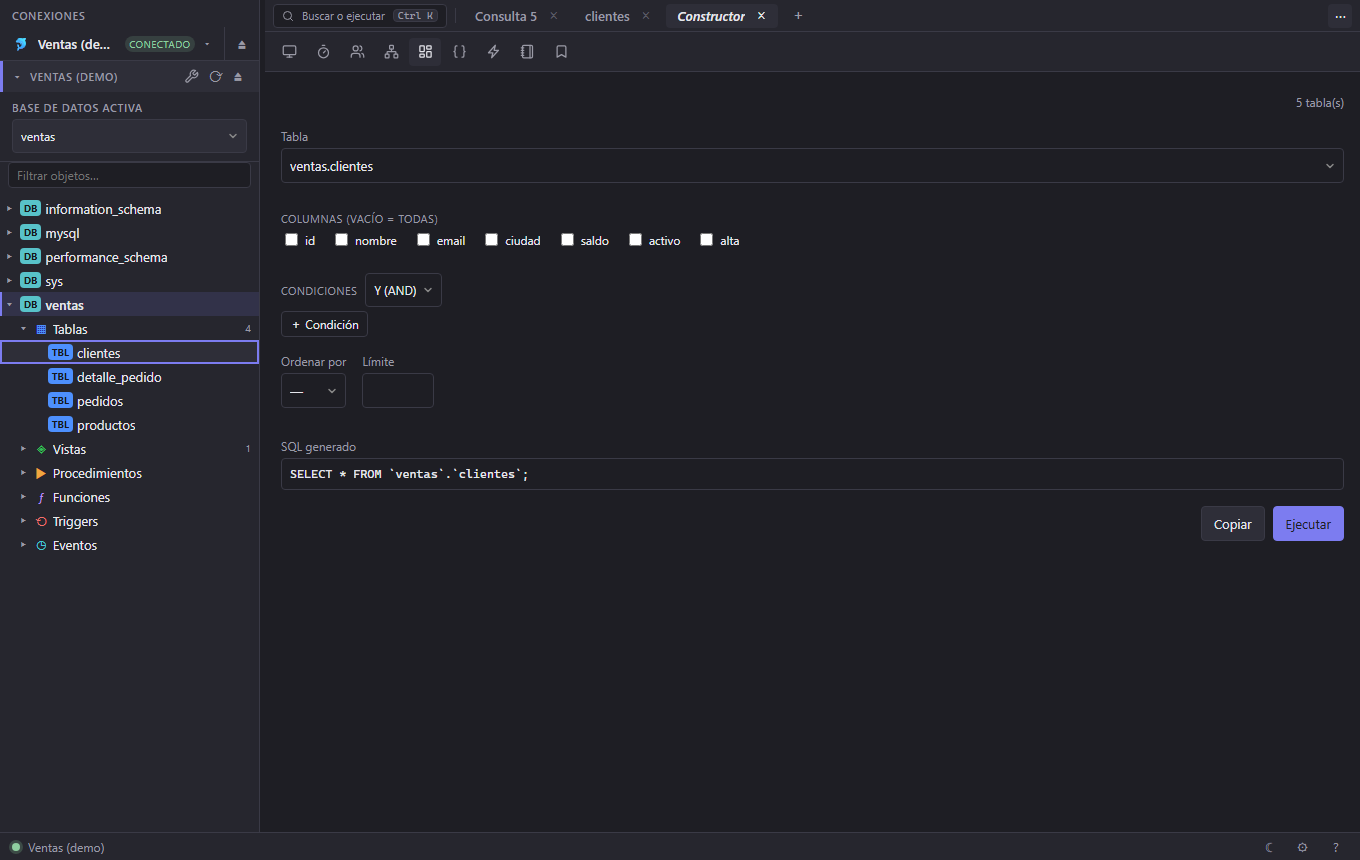
Task: Switch to the Consulta 5 tab
Action: [x=506, y=16]
